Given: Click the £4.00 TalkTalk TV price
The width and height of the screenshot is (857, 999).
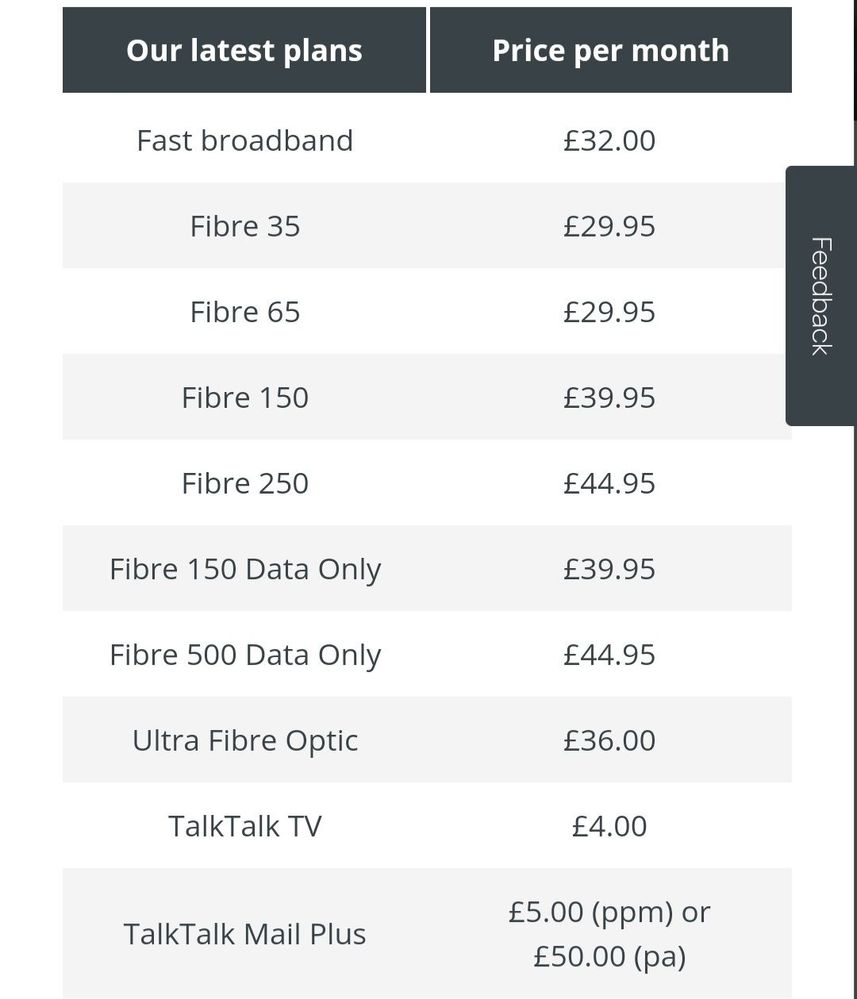Looking at the screenshot, I should pyautogui.click(x=609, y=826).
